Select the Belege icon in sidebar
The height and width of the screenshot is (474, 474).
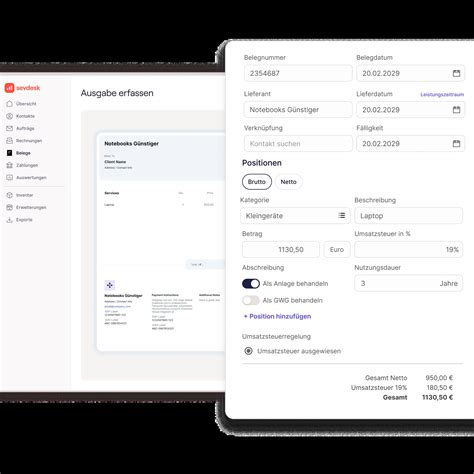click(x=10, y=153)
